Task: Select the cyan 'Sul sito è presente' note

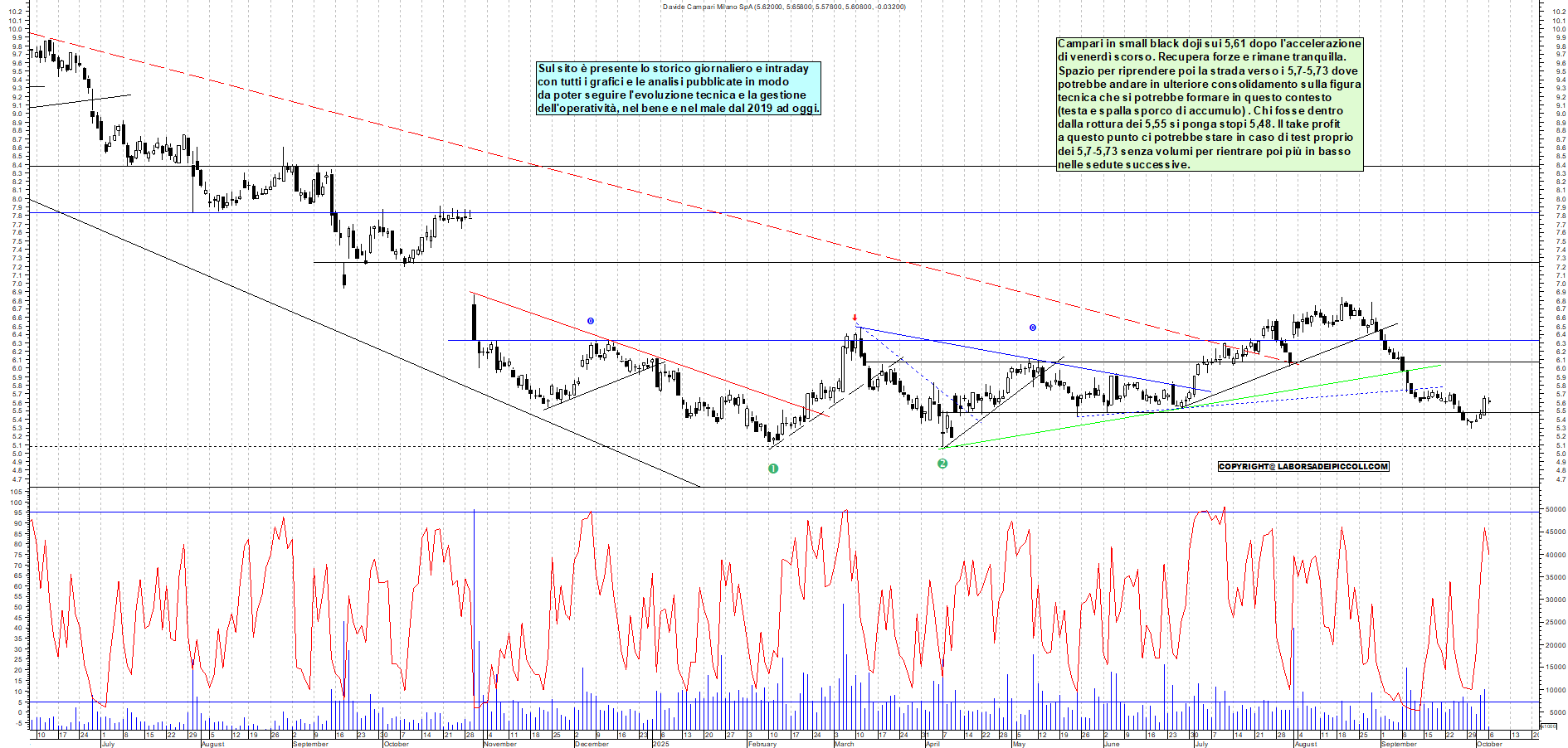Action: click(x=679, y=88)
